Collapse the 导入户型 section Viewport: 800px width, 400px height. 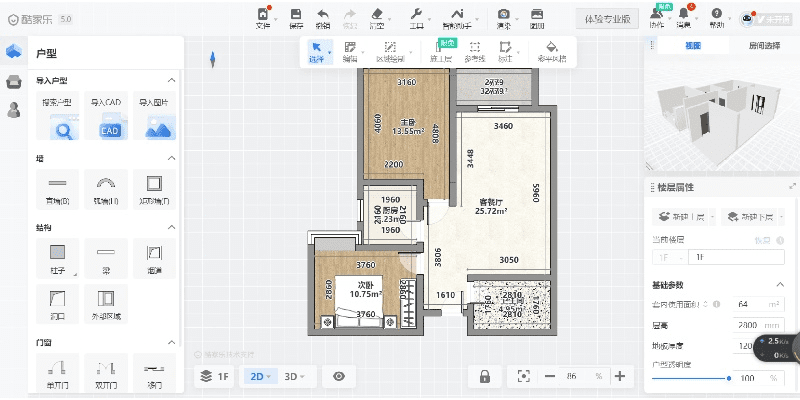170,80
